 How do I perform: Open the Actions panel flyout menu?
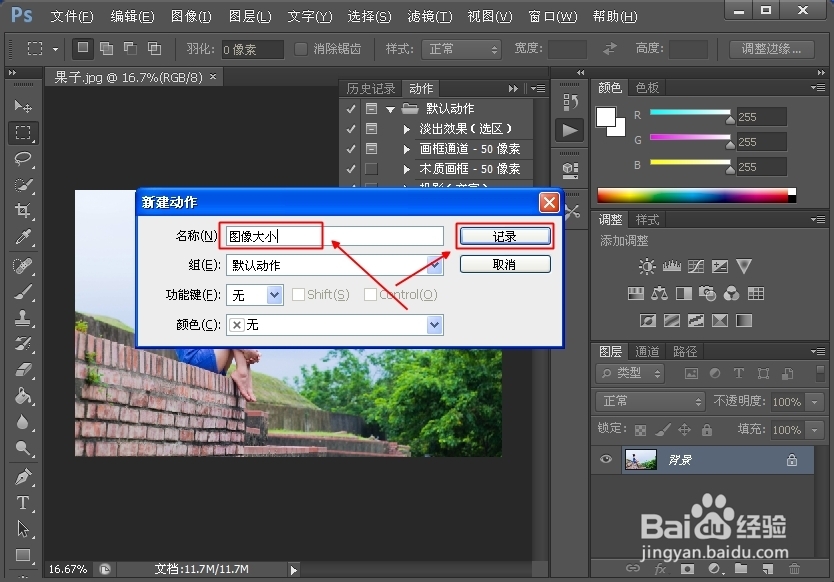pos(538,88)
